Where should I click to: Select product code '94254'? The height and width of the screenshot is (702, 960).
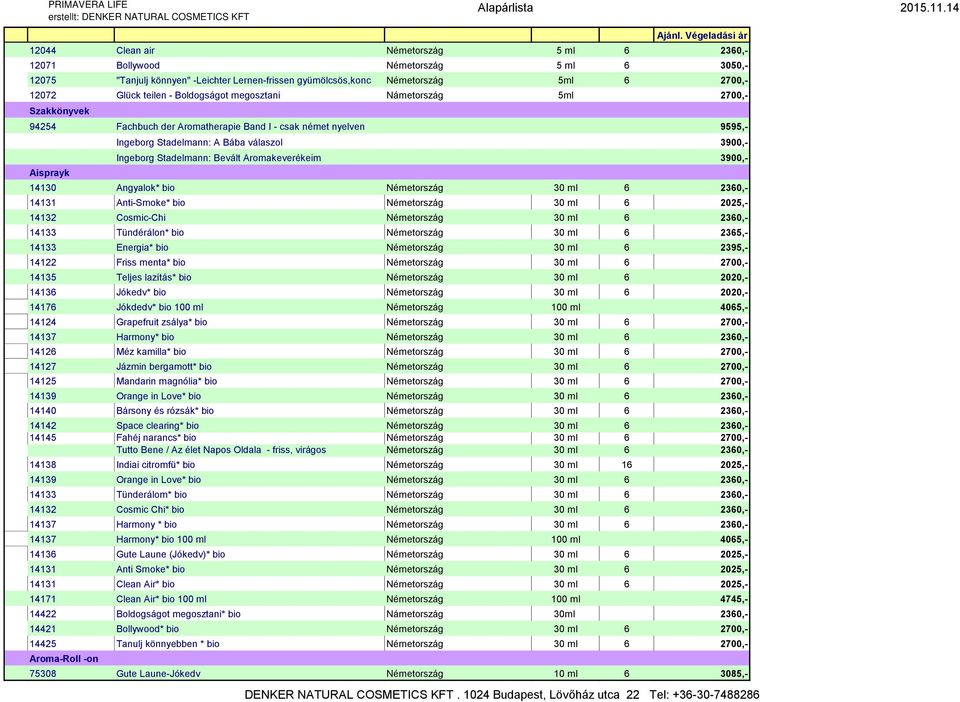tap(43, 127)
